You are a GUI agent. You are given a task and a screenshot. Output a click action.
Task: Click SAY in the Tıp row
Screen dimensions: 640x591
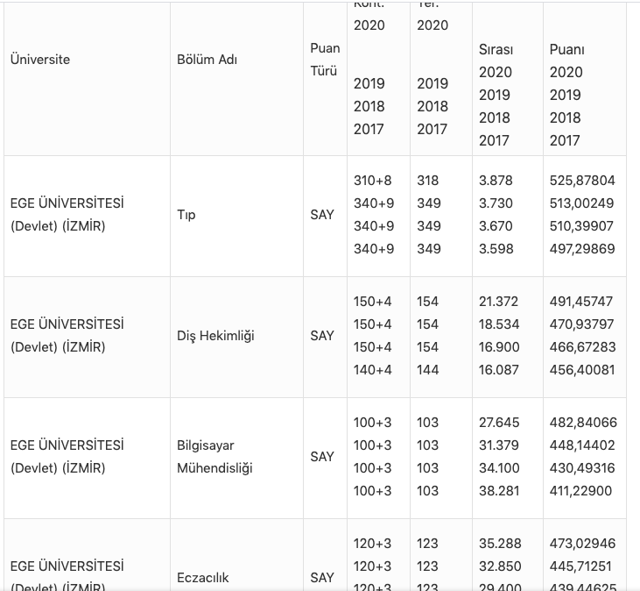[x=322, y=215]
